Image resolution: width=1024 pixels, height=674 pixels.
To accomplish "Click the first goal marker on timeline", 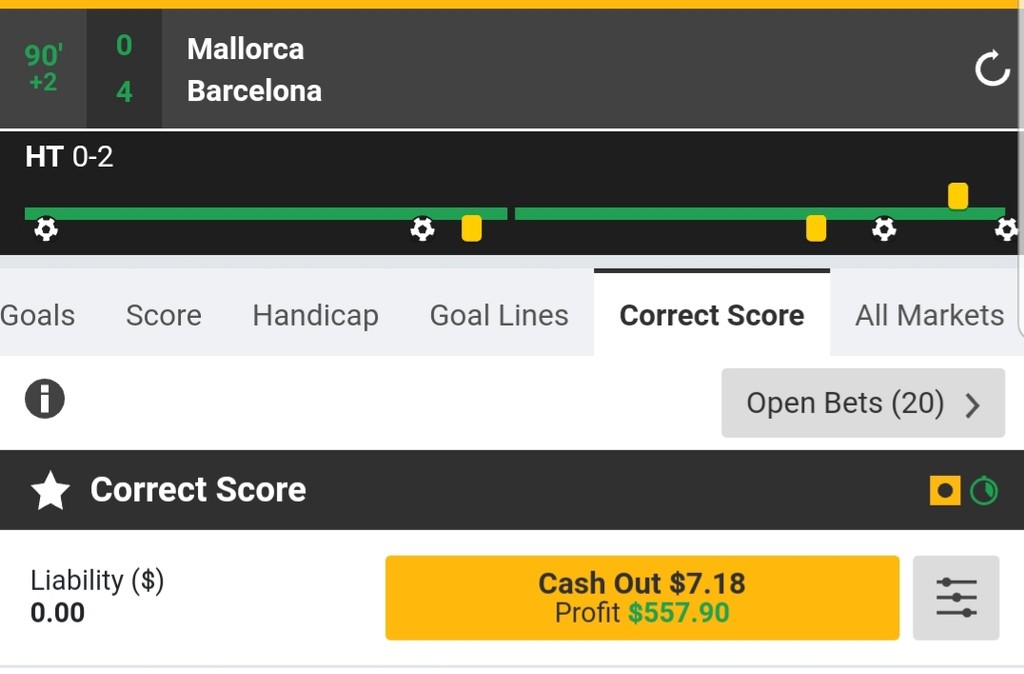I will 46,229.
